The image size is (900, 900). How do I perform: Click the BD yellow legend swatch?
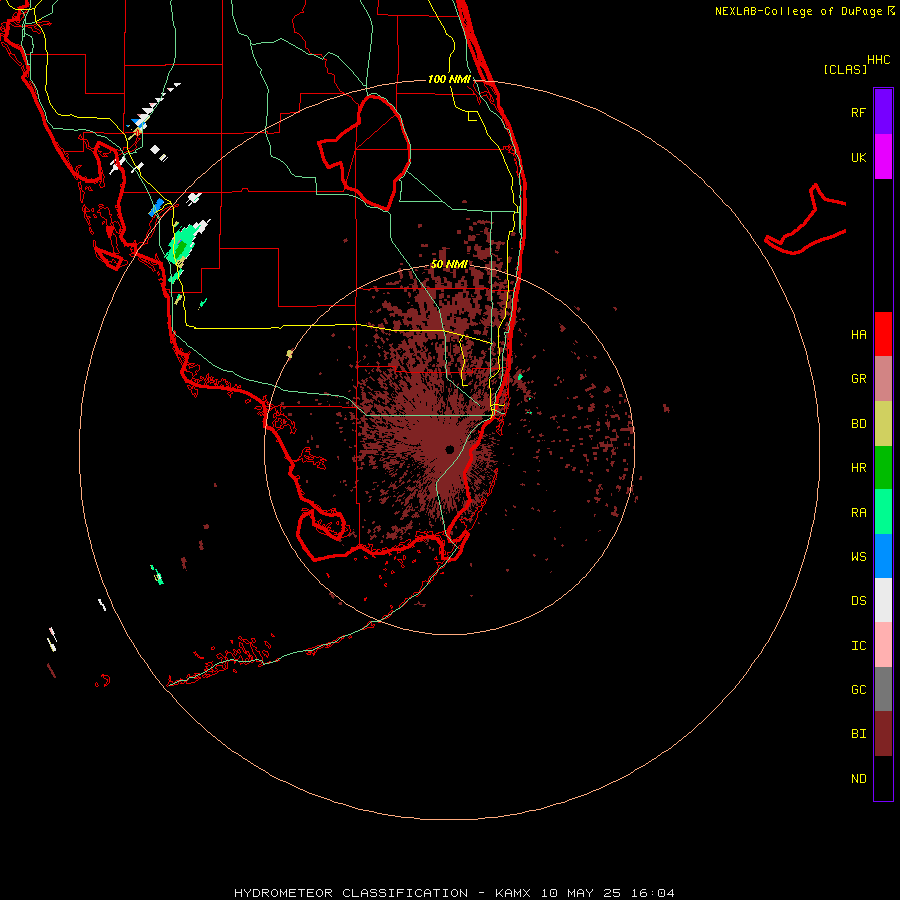883,424
